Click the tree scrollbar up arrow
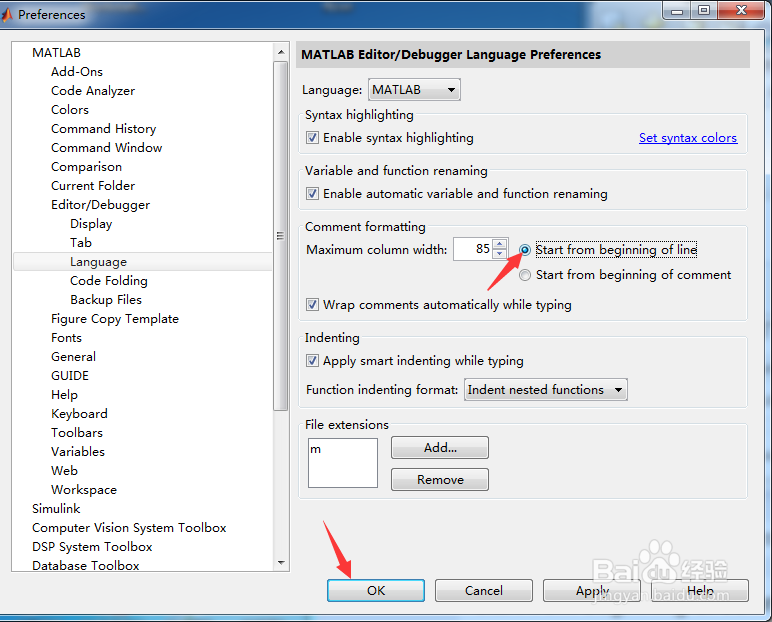Image resolution: width=772 pixels, height=622 pixels. (281, 52)
